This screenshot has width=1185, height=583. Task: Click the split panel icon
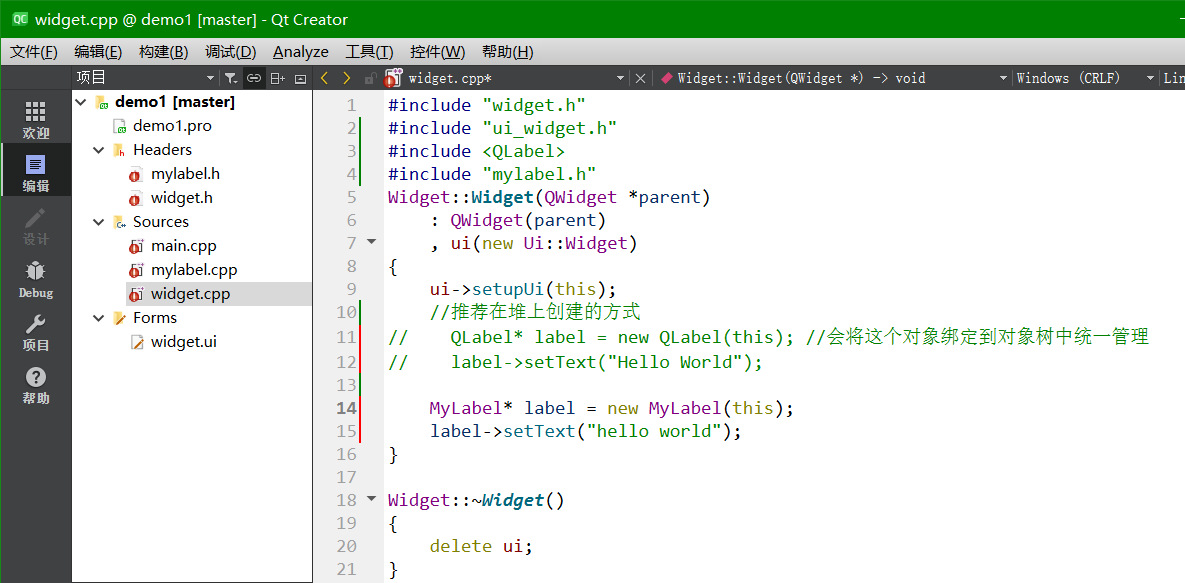click(278, 78)
